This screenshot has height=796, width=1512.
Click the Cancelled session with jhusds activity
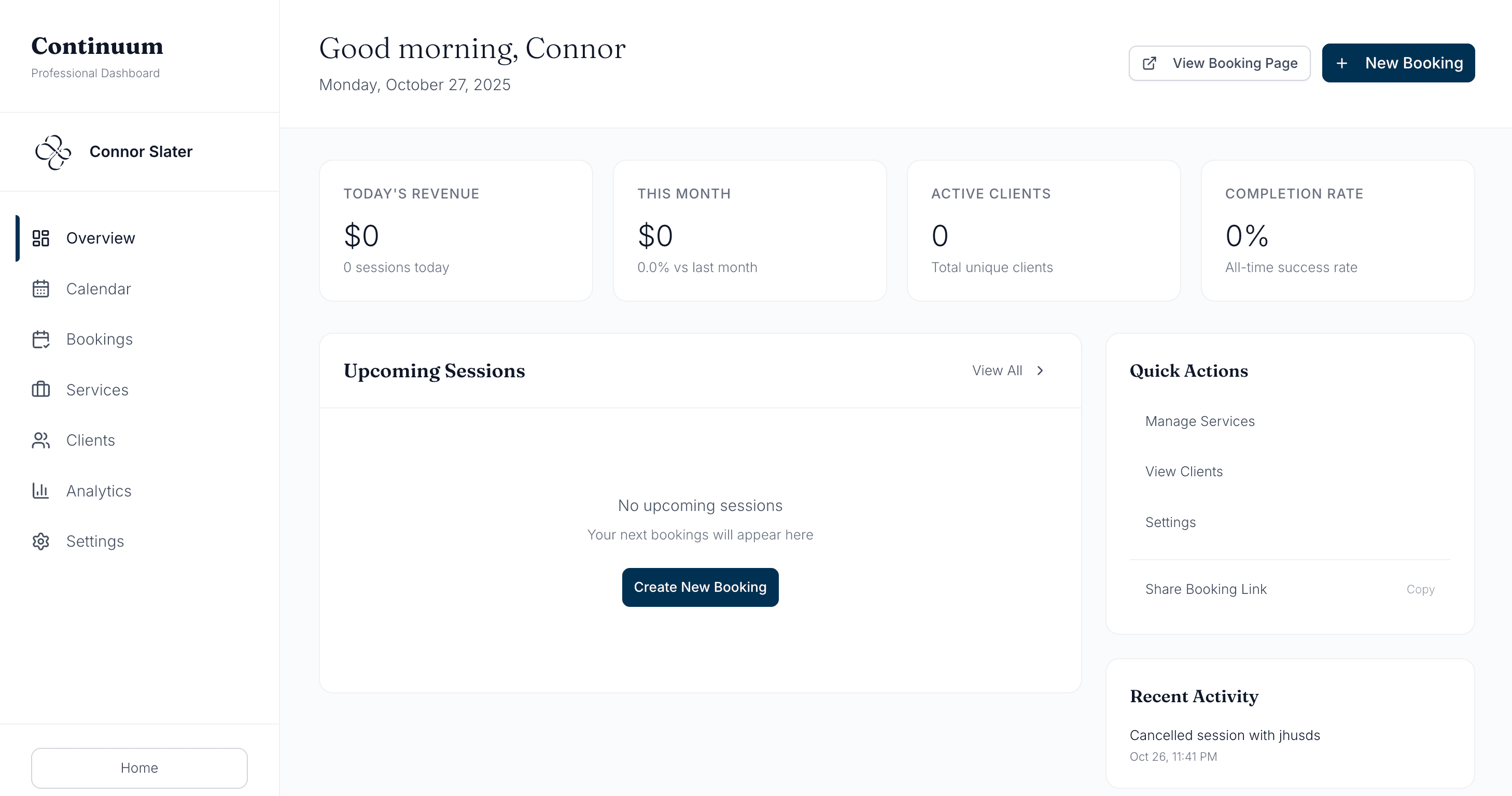[1224, 735]
